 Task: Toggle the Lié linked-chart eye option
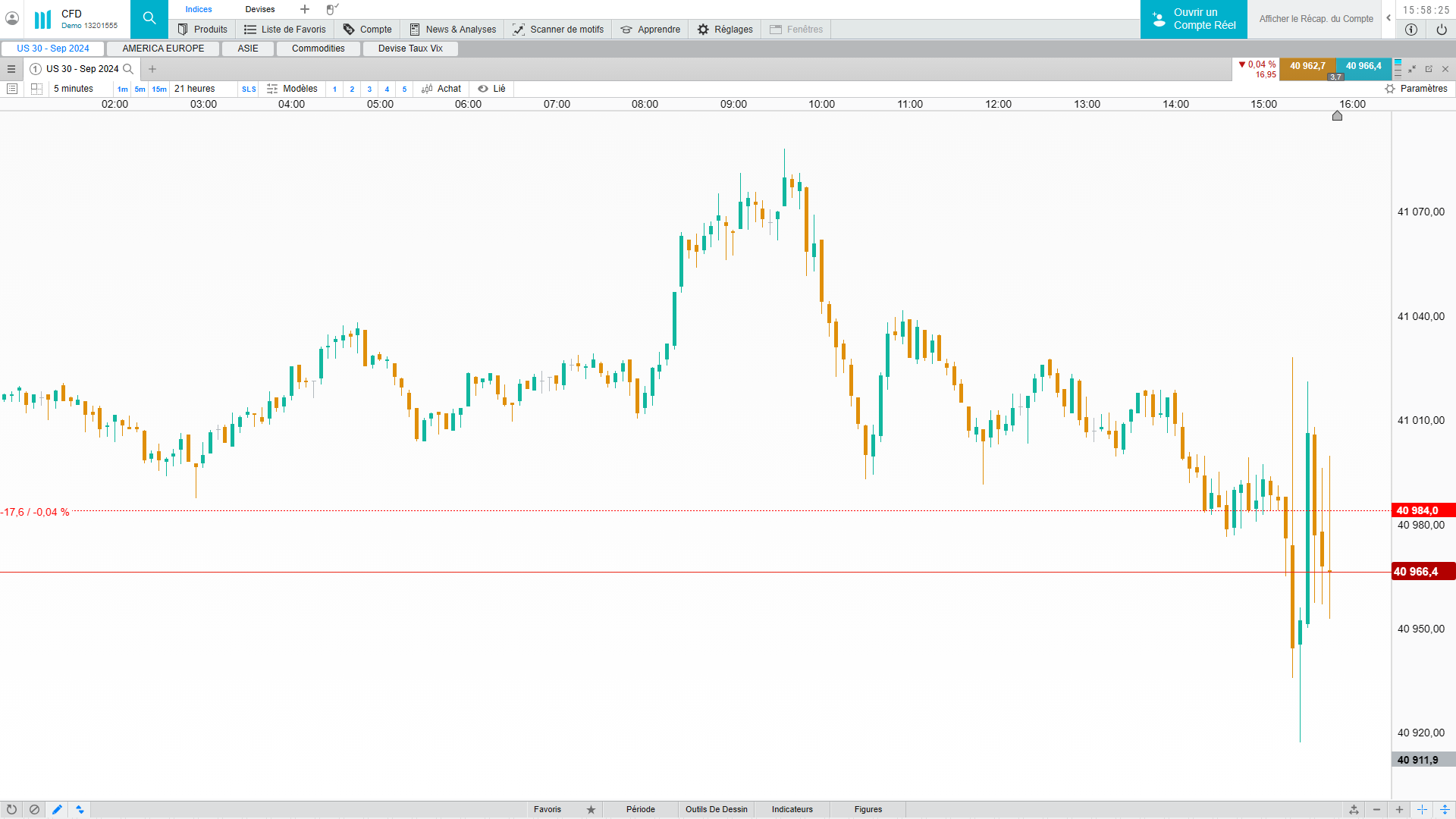[491, 89]
